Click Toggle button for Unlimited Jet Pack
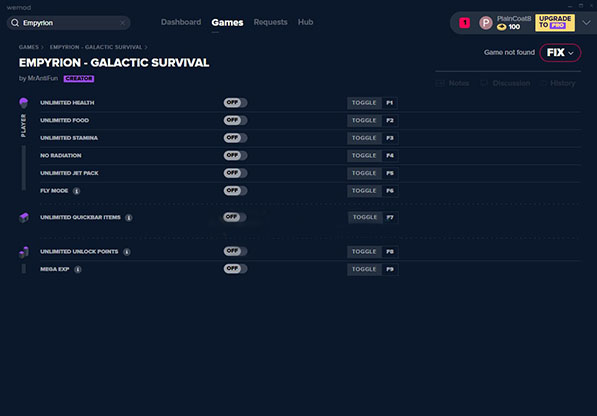The width and height of the screenshot is (597, 416). tap(364, 173)
